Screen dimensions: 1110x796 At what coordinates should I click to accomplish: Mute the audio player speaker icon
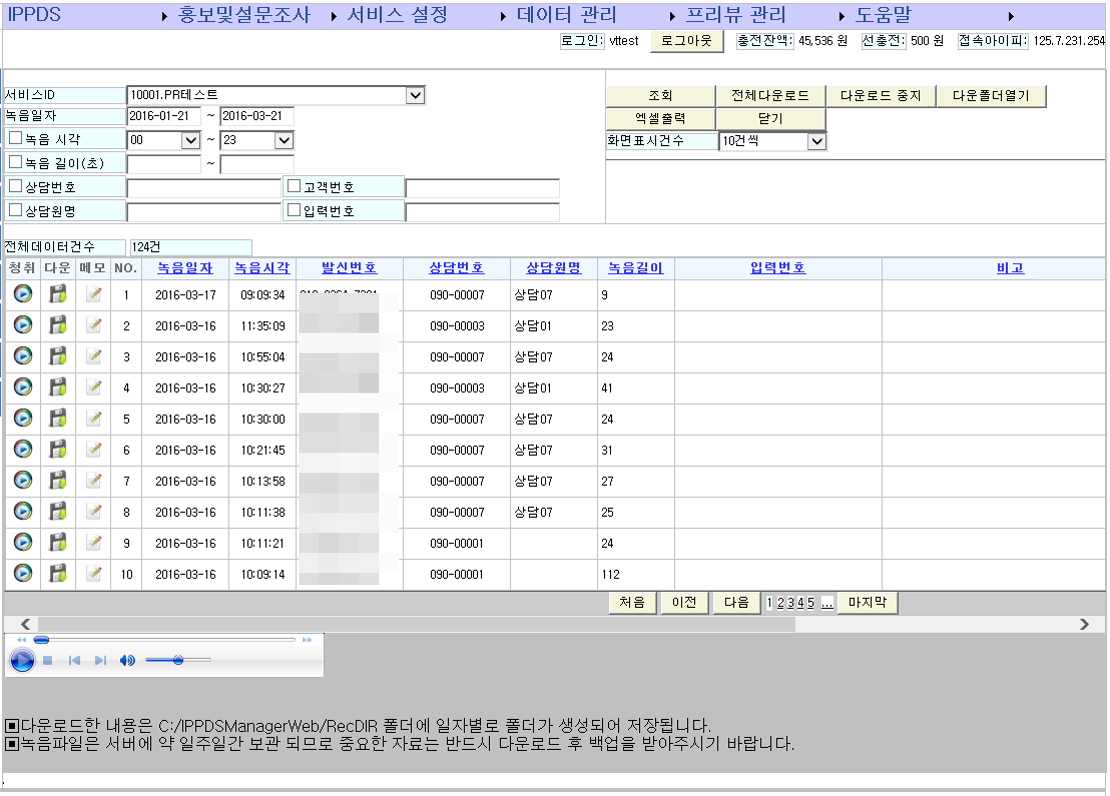(127, 661)
